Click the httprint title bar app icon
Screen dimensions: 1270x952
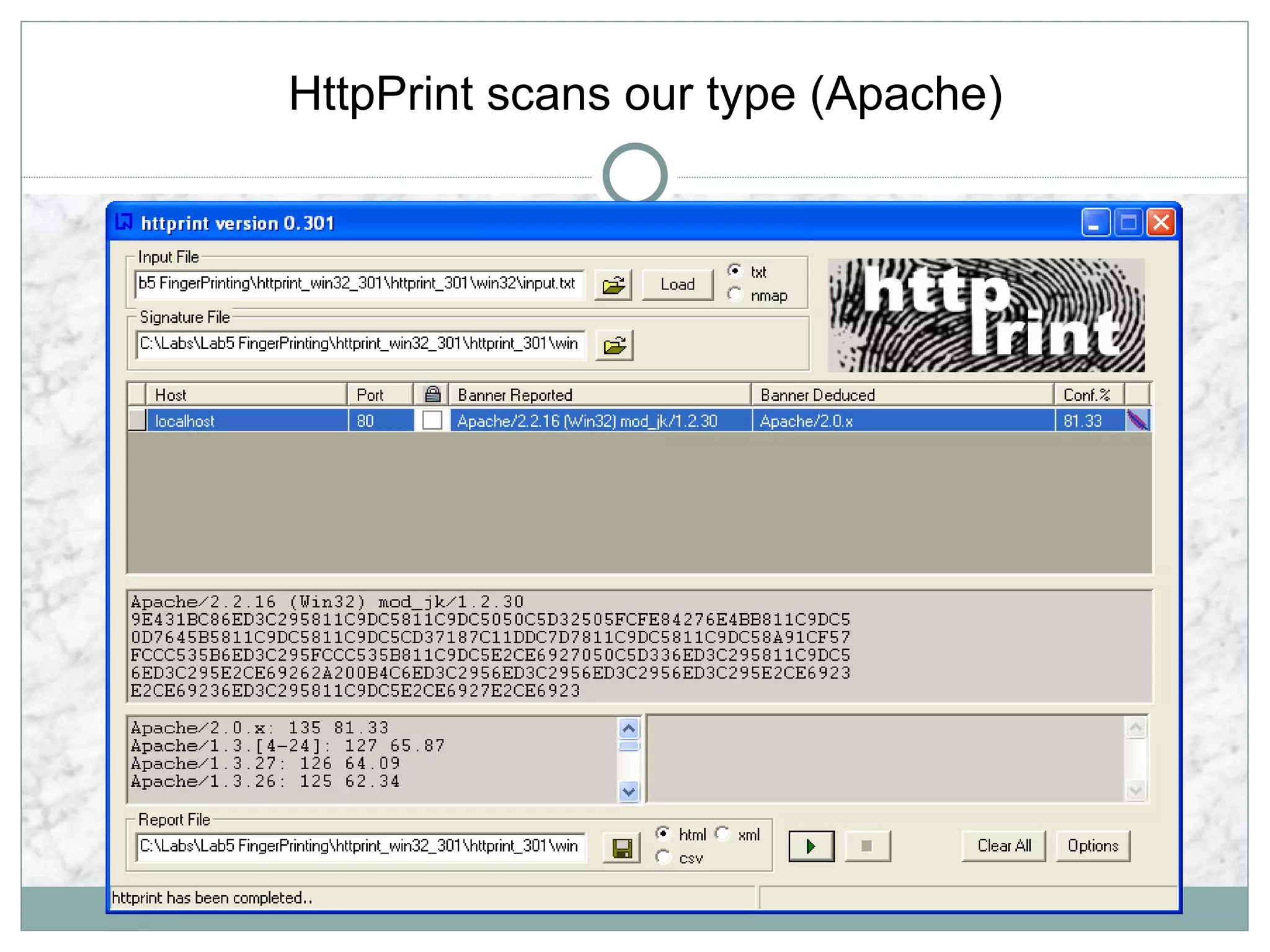click(x=125, y=222)
